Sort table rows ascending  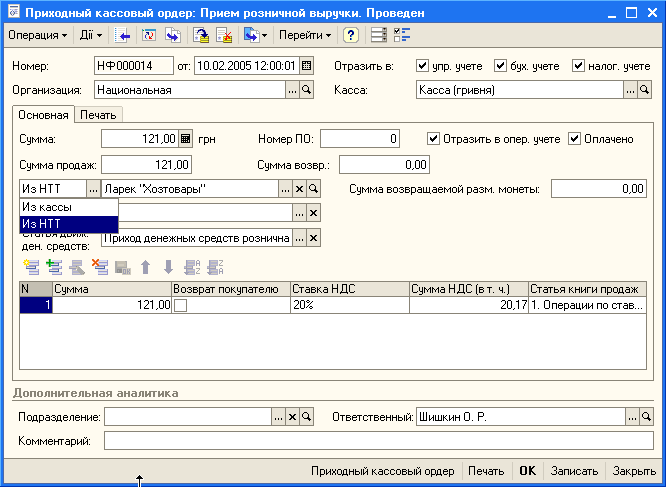point(192,267)
